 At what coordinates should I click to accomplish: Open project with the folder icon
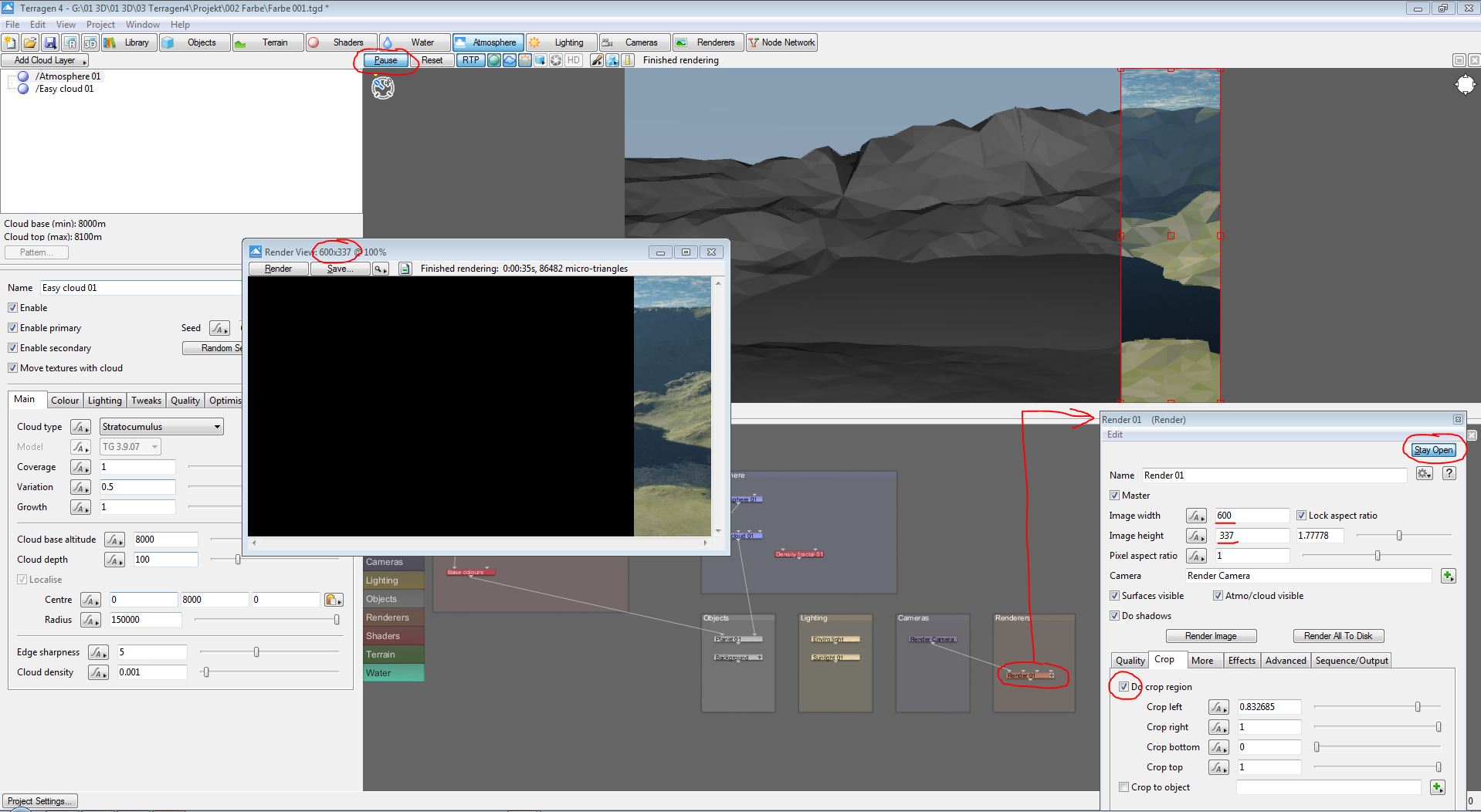coord(30,42)
